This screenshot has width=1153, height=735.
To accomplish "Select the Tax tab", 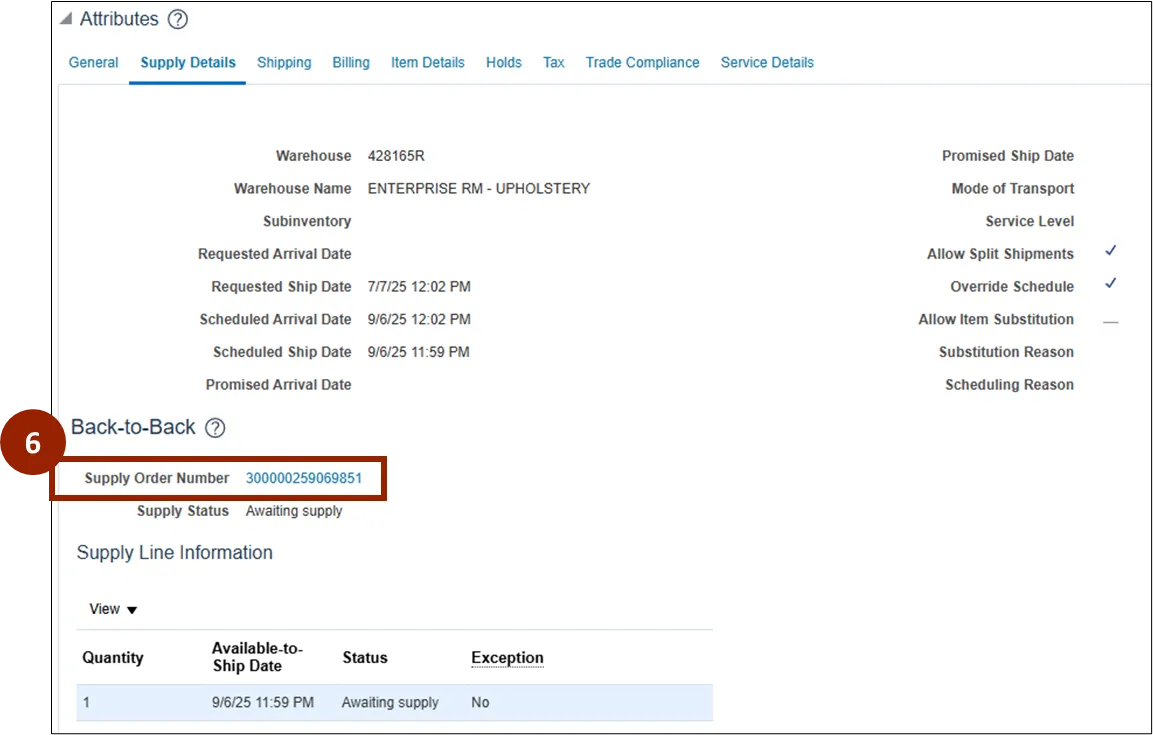I will (x=554, y=62).
